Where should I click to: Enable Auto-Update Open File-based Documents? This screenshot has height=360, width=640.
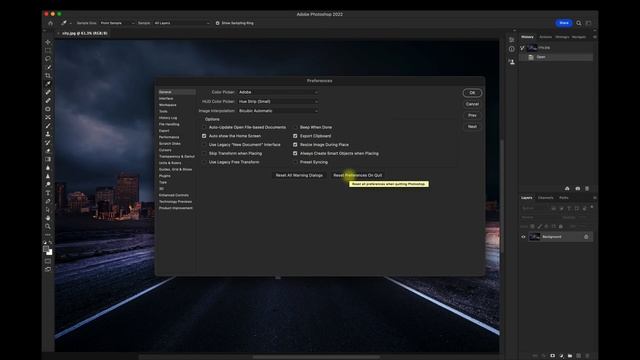pos(204,127)
